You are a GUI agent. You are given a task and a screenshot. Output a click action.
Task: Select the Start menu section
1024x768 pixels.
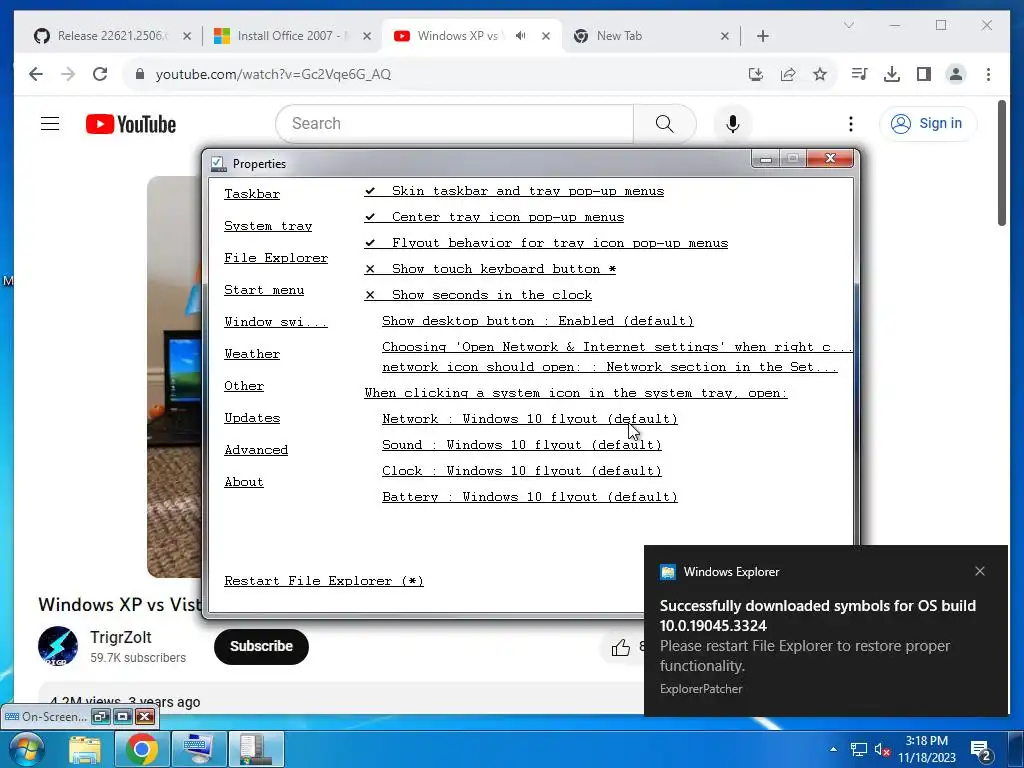264,290
